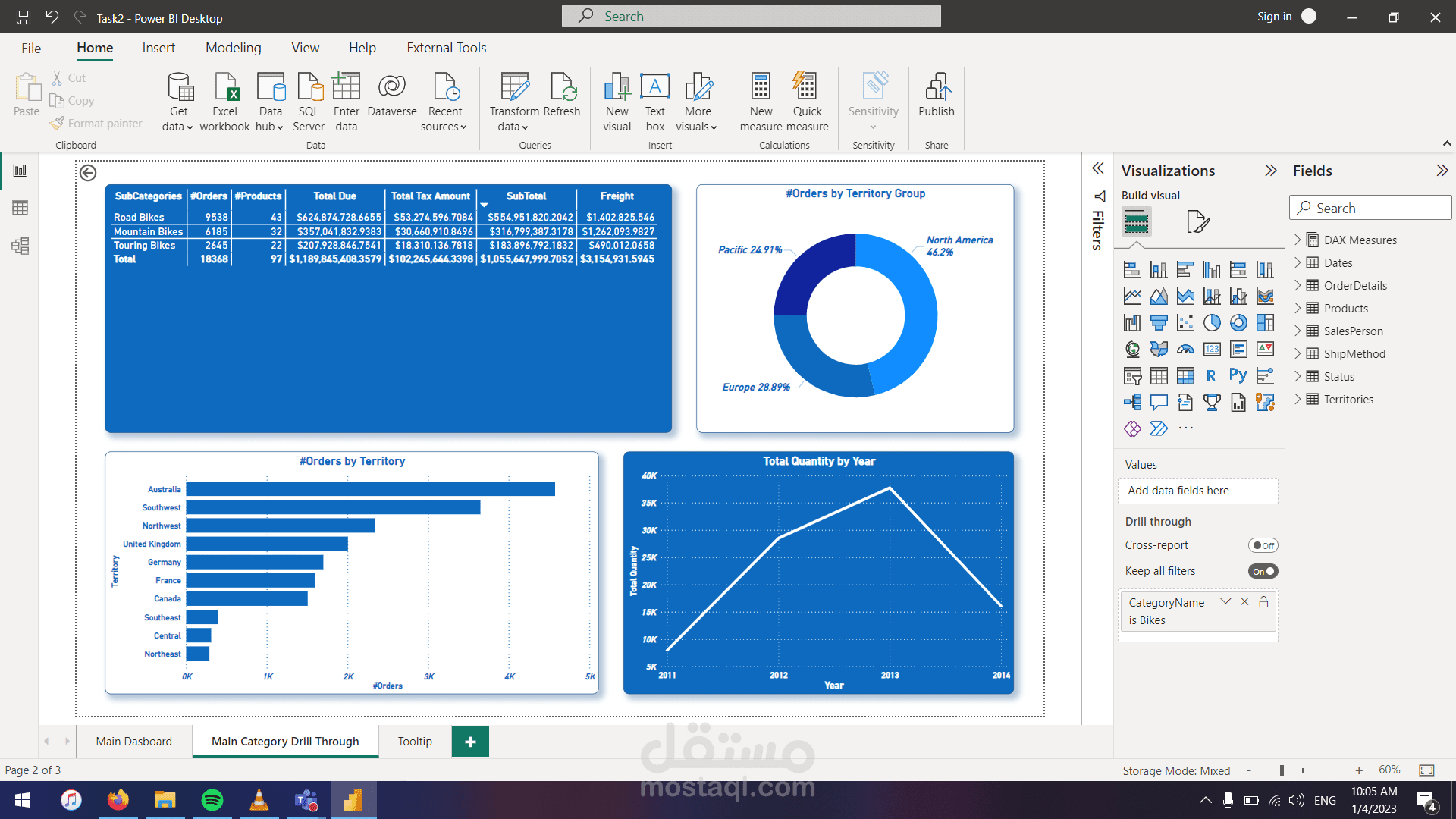The width and height of the screenshot is (1456, 819).
Task: Choose the Gauge visual
Action: pos(1185,349)
